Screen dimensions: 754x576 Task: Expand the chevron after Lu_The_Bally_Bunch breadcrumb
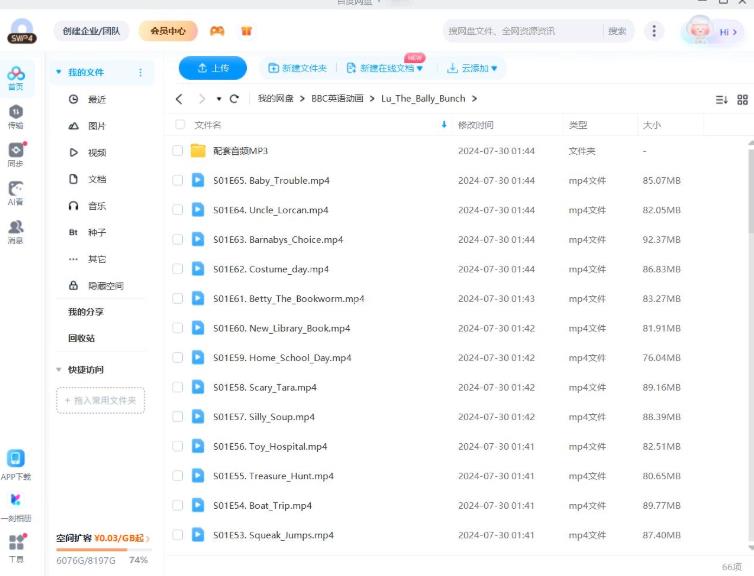coord(474,99)
